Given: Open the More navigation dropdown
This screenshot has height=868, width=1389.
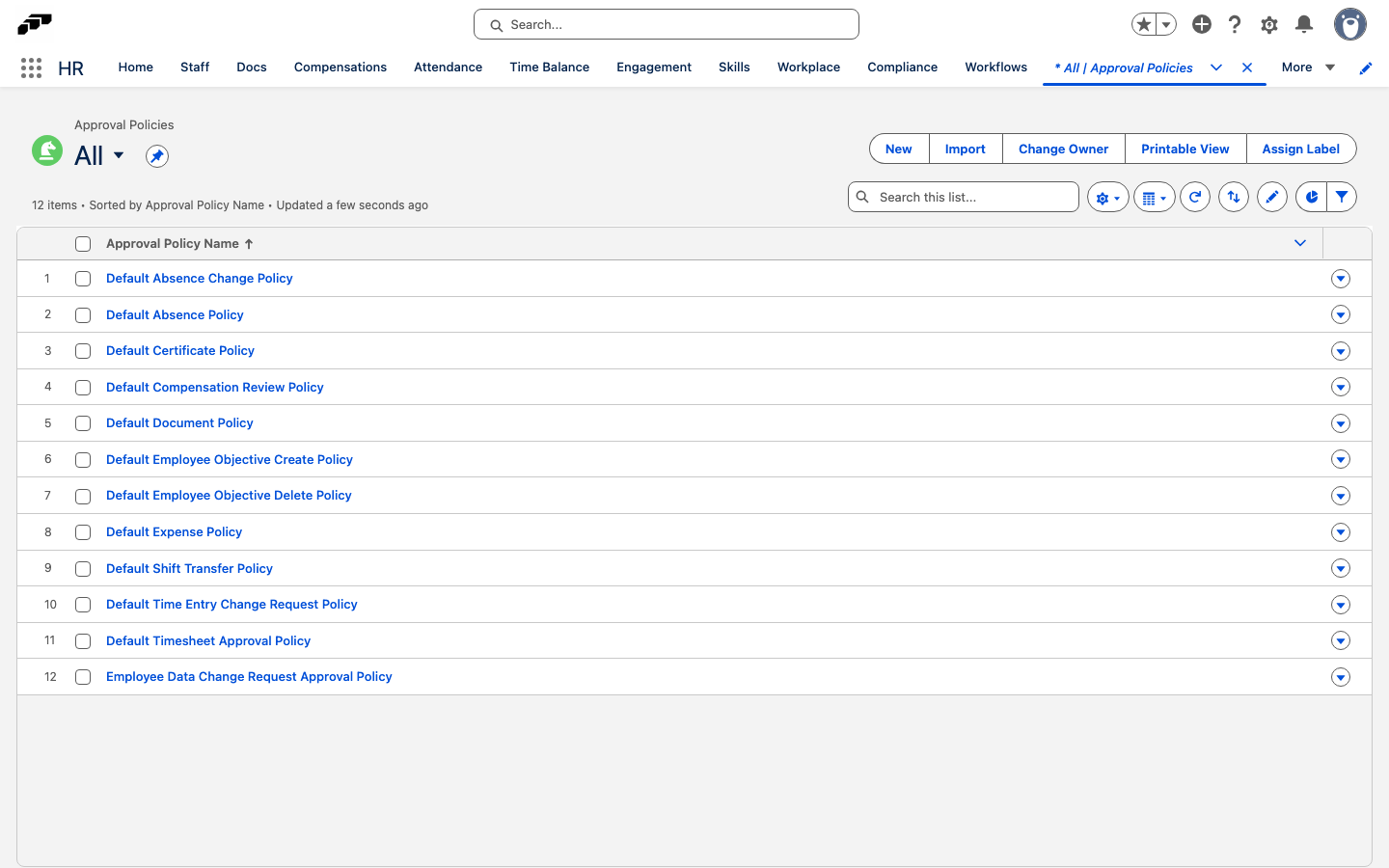Looking at the screenshot, I should [x=1308, y=68].
